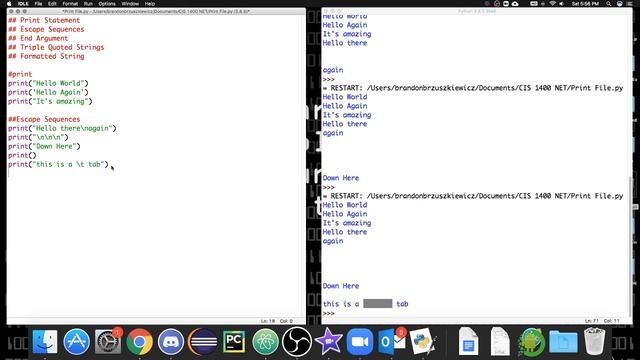Click the last 'Down Here' shell output
640x360 pixels.
(x=341, y=286)
